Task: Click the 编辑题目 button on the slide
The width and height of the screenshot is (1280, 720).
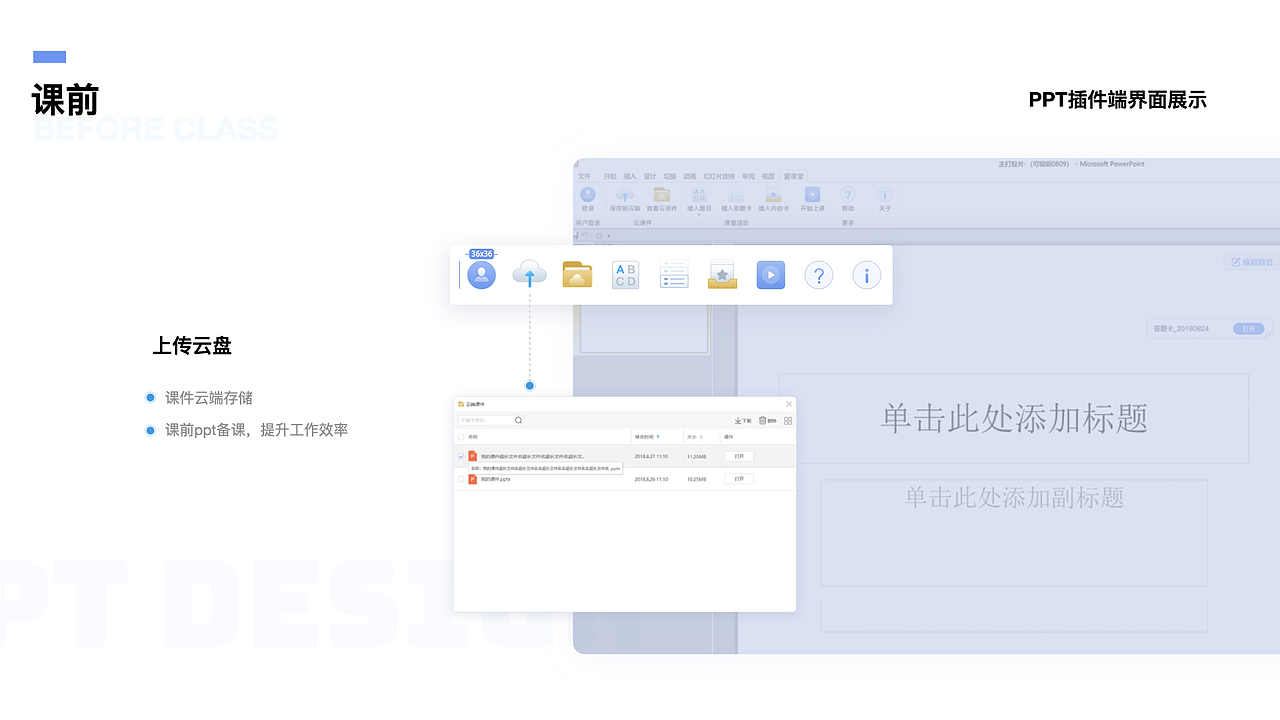Action: (1251, 262)
